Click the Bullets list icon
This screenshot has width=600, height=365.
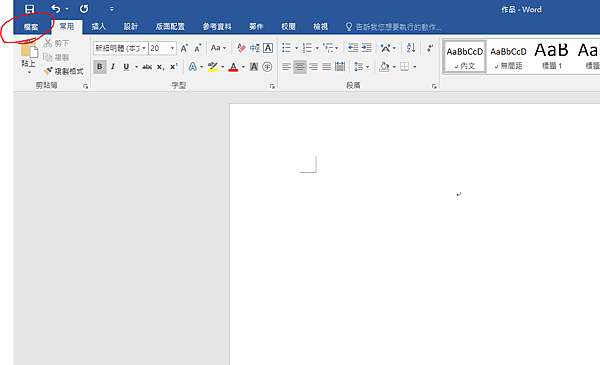(286, 48)
